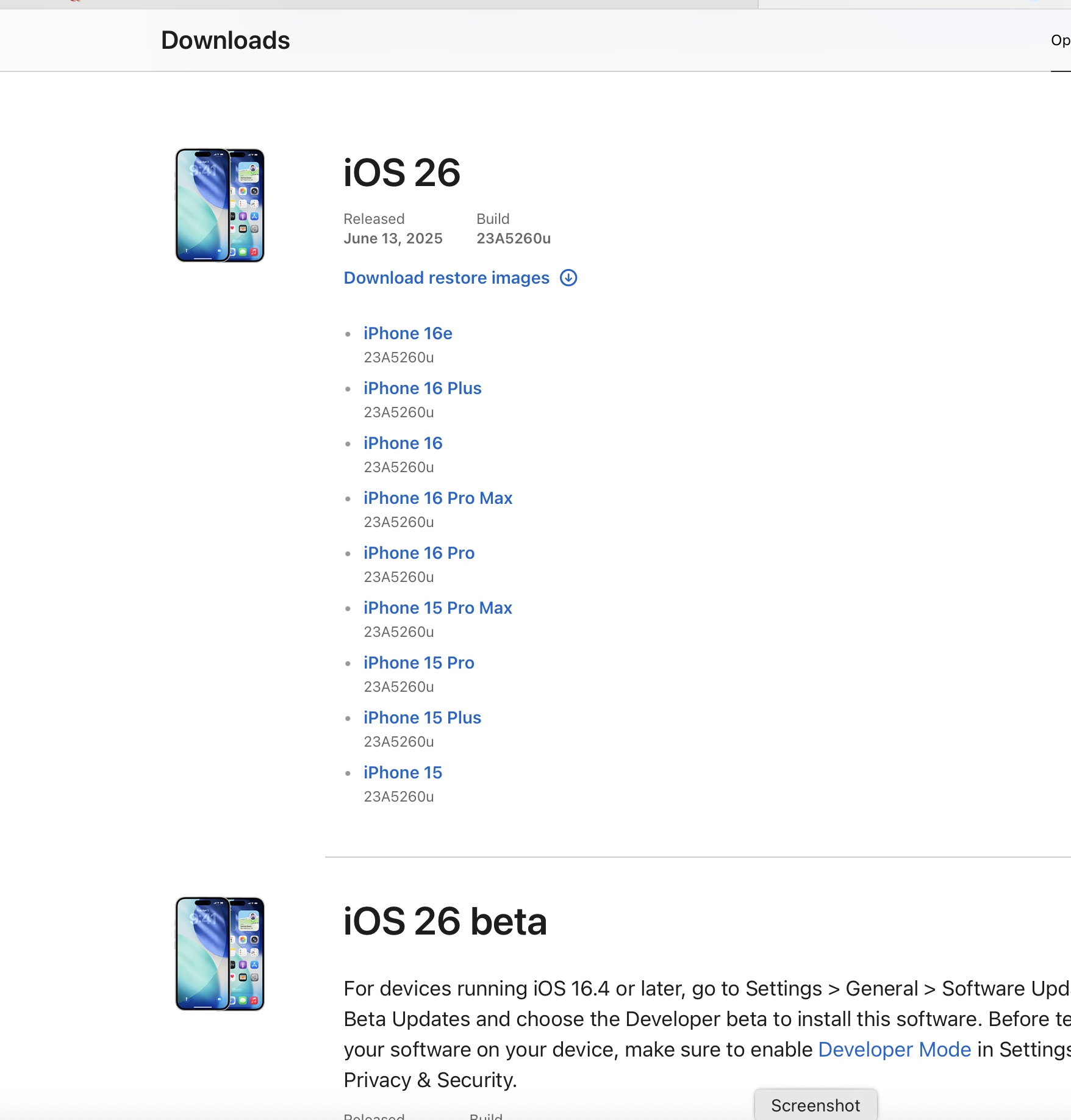Open the iPhone 15 Plus link
1071x1120 pixels.
click(423, 717)
